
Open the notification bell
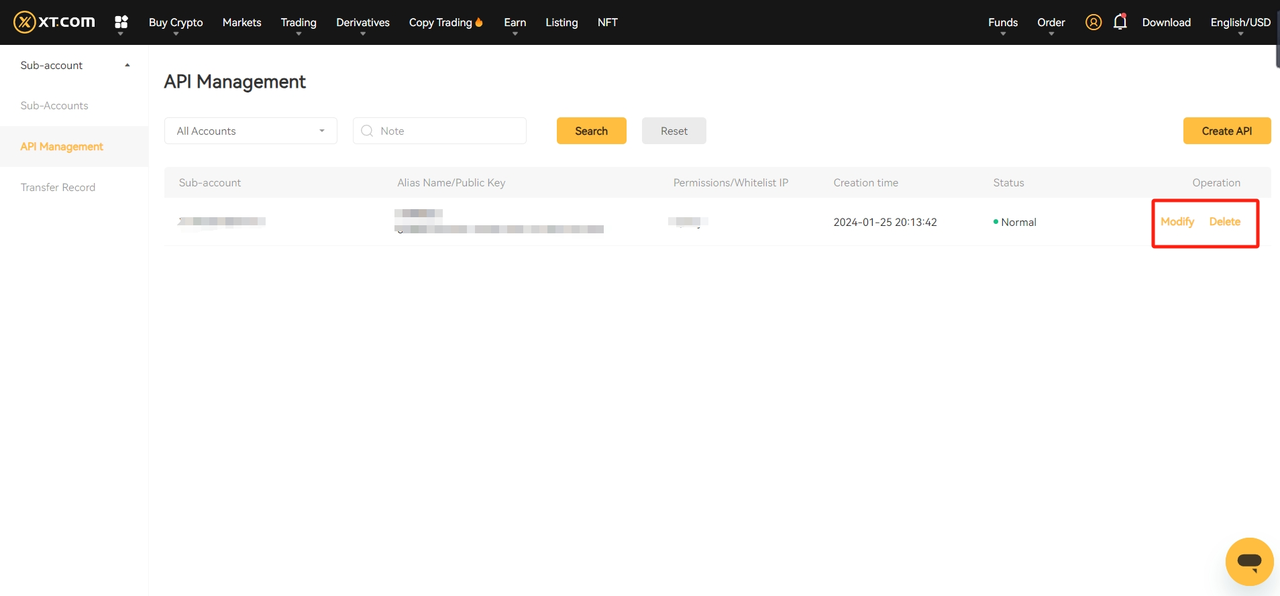pyautogui.click(x=1120, y=22)
